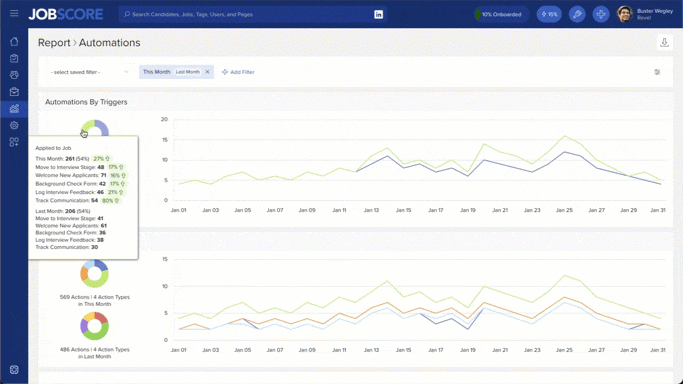Click 'Track Communication: 54' in tooltip
This screenshot has height=384, width=683.
[67, 200]
